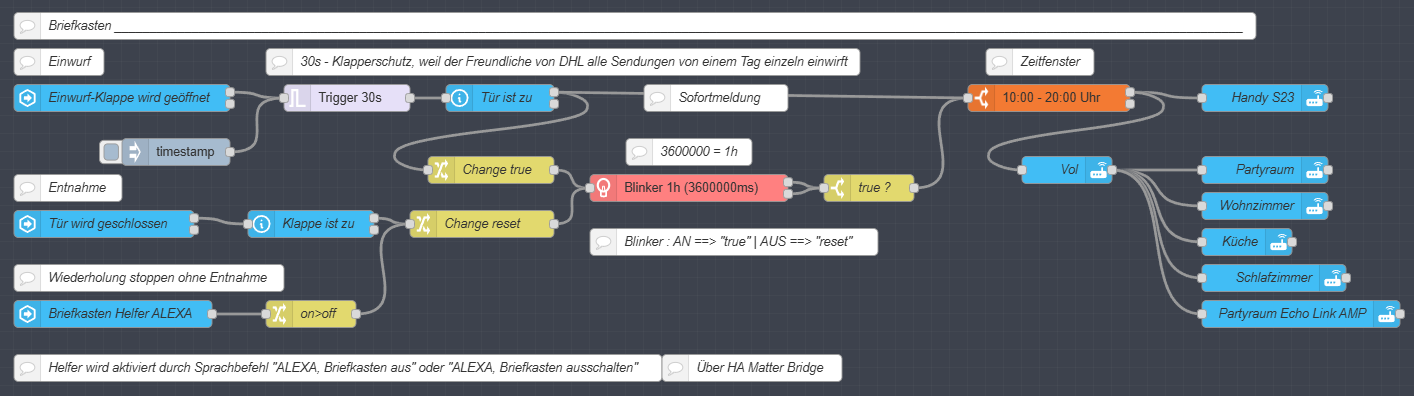Viewport: 1414px width, 396px height.
Task: Click the shuffle icon on Change true node
Action: 442,170
